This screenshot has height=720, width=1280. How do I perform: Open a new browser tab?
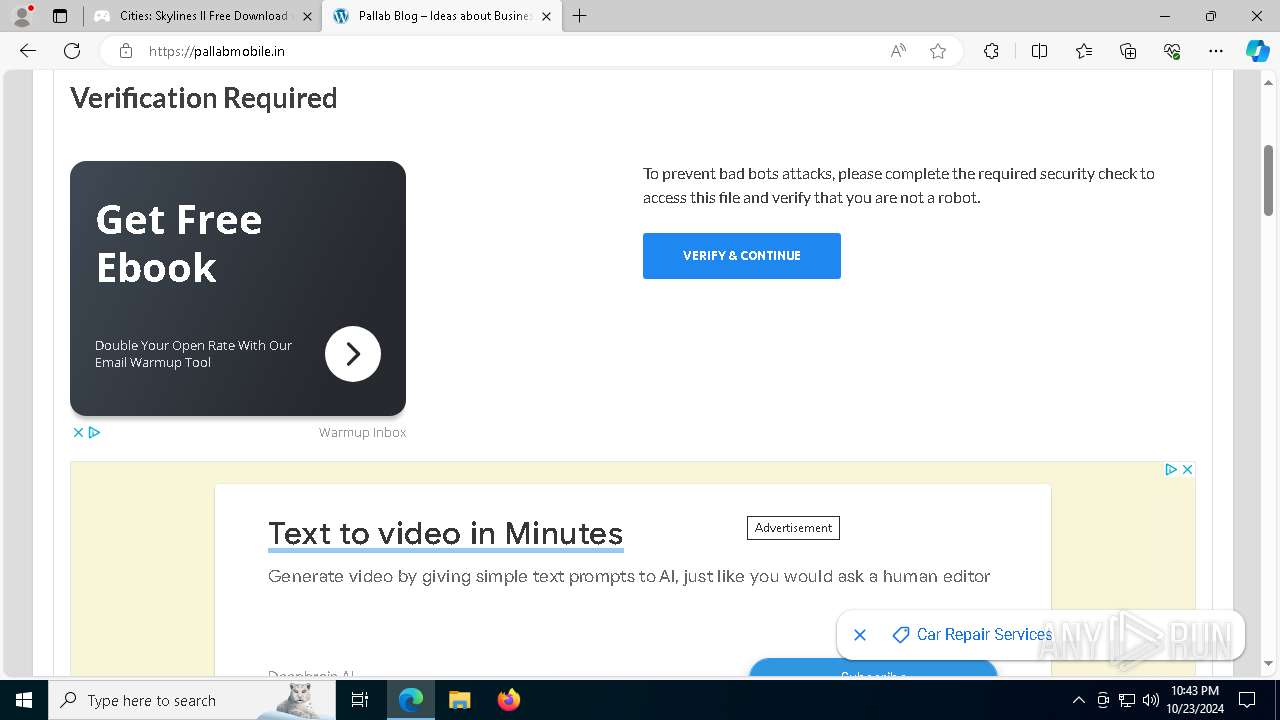(580, 16)
